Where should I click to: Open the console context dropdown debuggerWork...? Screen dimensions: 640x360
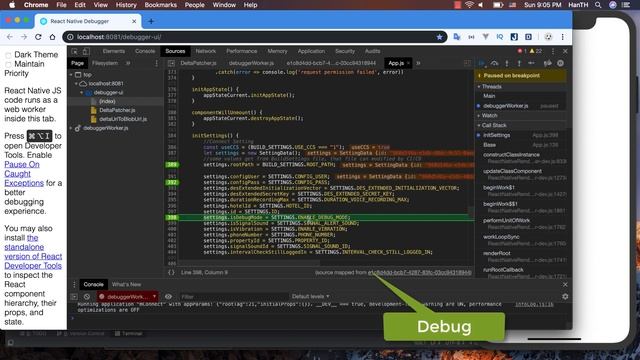128,297
